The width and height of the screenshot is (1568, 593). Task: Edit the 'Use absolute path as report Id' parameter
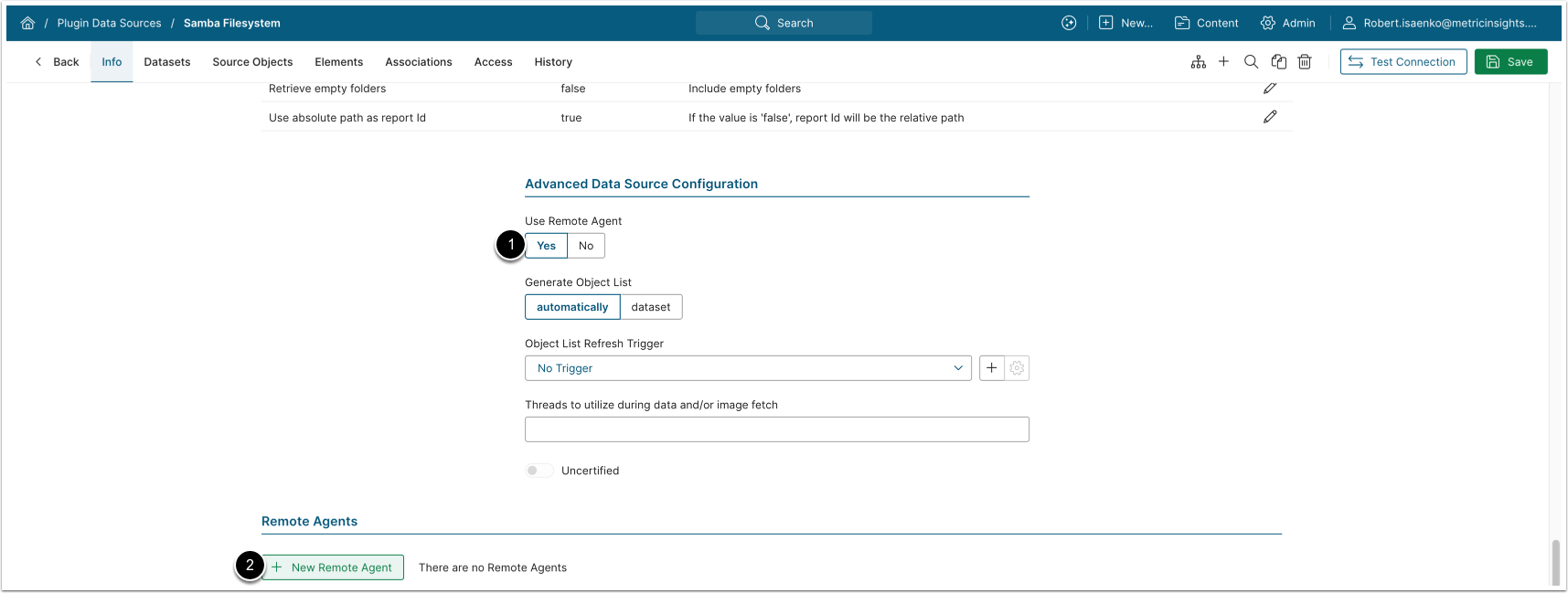point(1270,117)
